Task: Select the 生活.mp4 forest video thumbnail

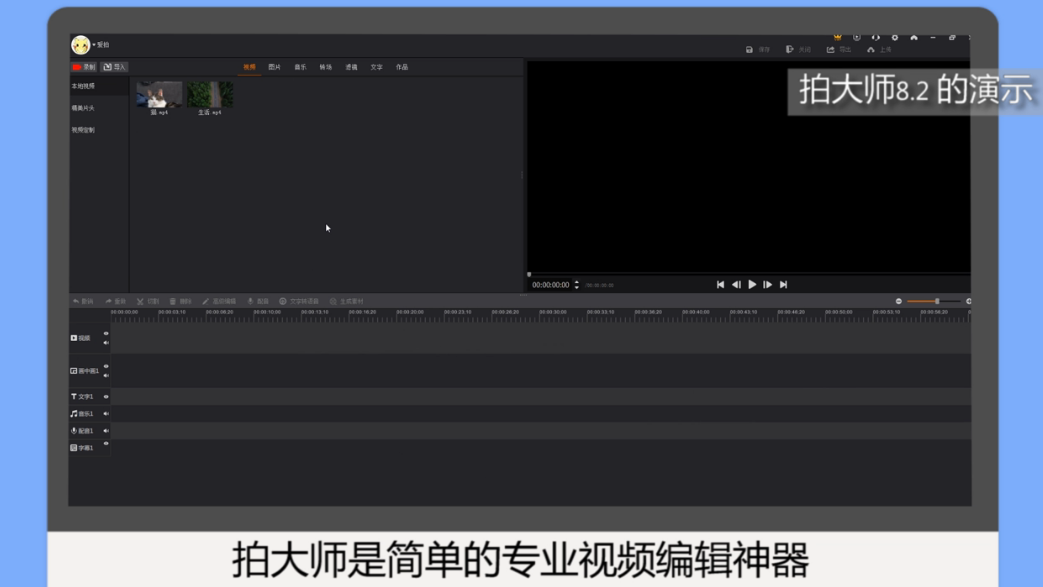Action: pyautogui.click(x=210, y=95)
